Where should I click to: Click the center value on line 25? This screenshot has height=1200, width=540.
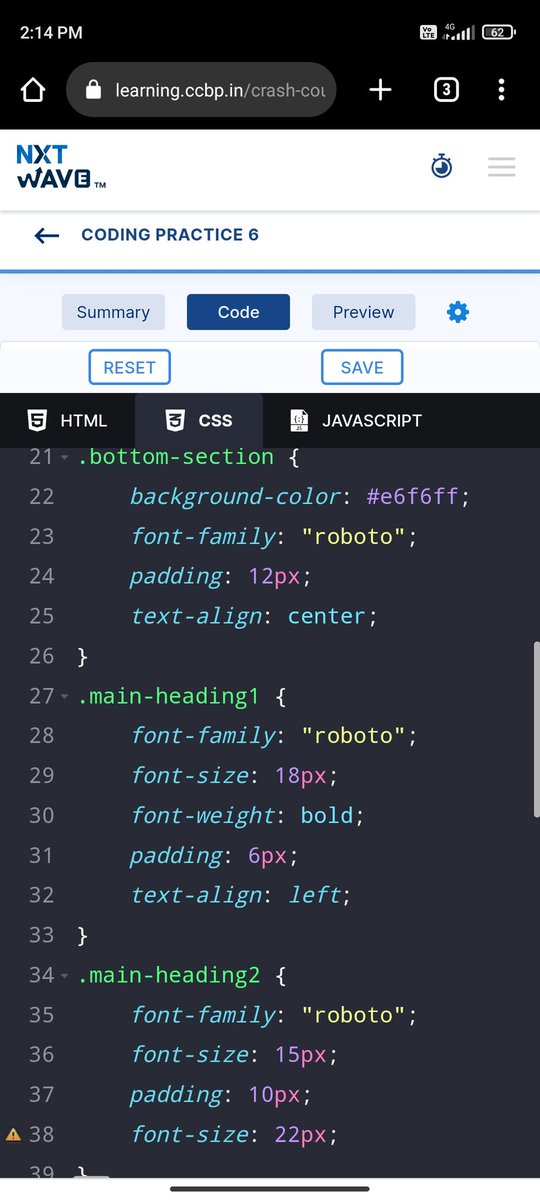[327, 616]
